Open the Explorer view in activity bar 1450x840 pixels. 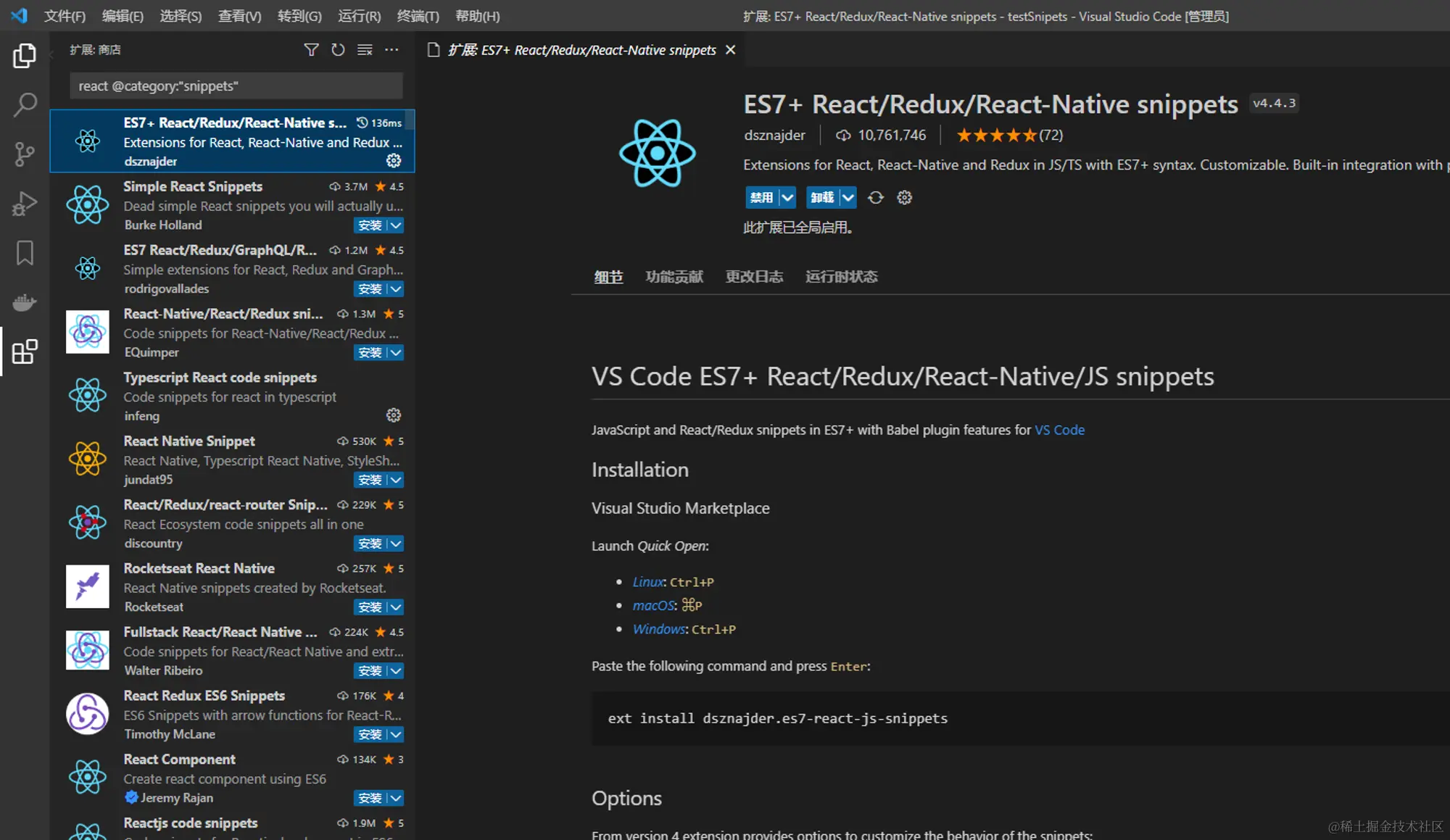(25, 56)
